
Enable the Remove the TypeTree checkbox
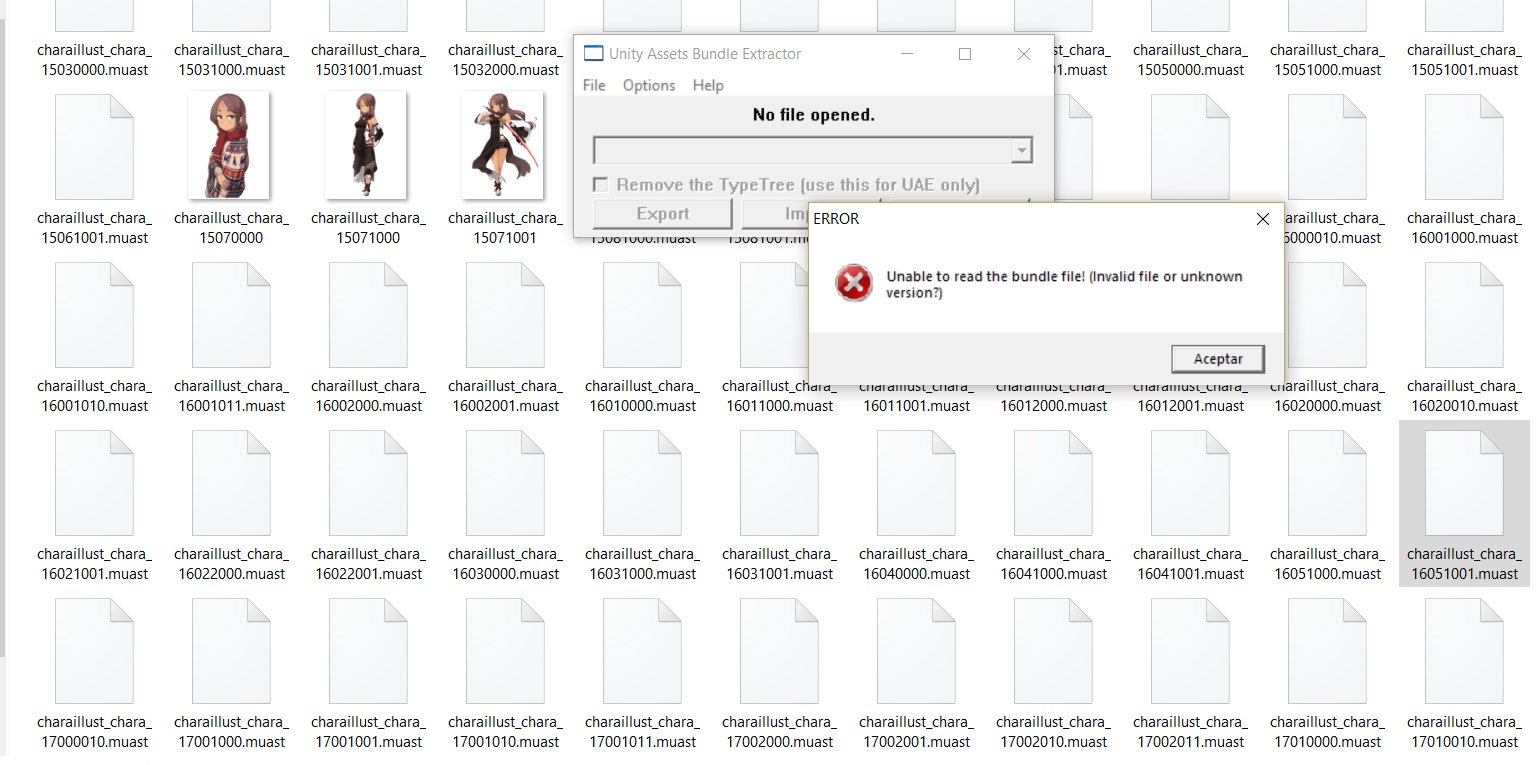601,184
